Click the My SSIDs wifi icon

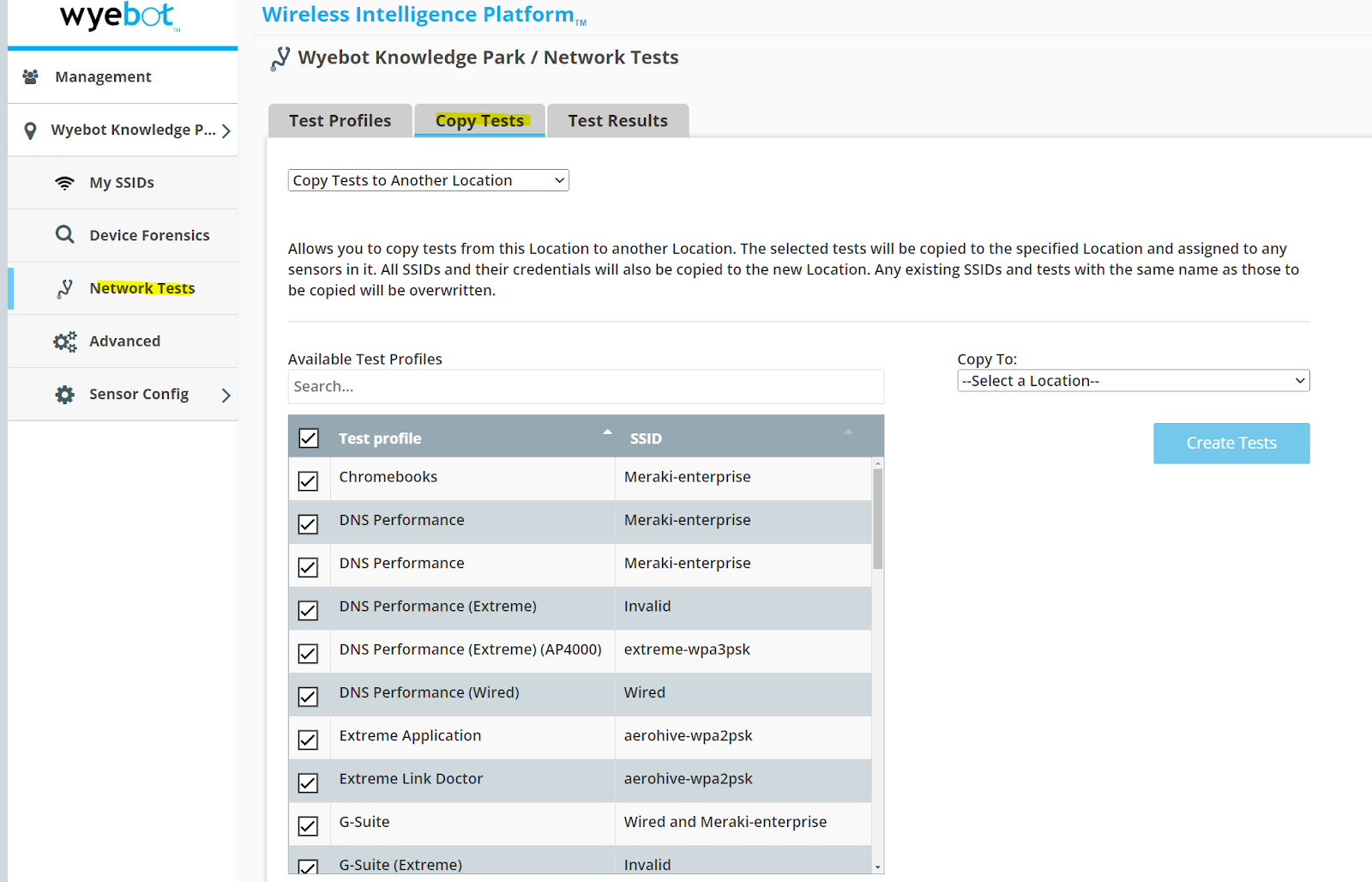[x=64, y=183]
